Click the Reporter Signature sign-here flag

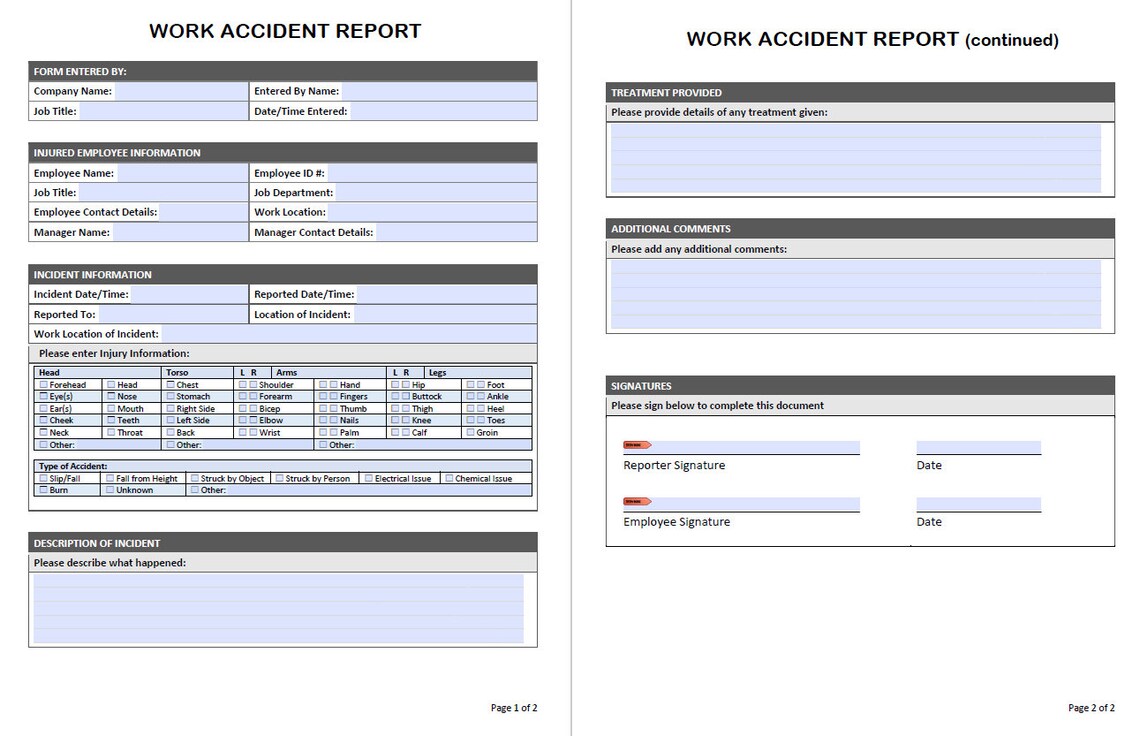640,445
